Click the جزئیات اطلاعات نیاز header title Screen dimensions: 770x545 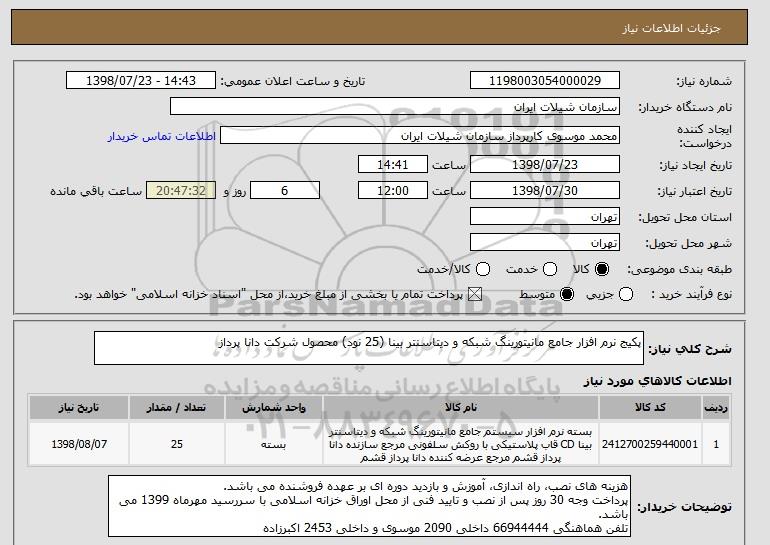(671, 28)
